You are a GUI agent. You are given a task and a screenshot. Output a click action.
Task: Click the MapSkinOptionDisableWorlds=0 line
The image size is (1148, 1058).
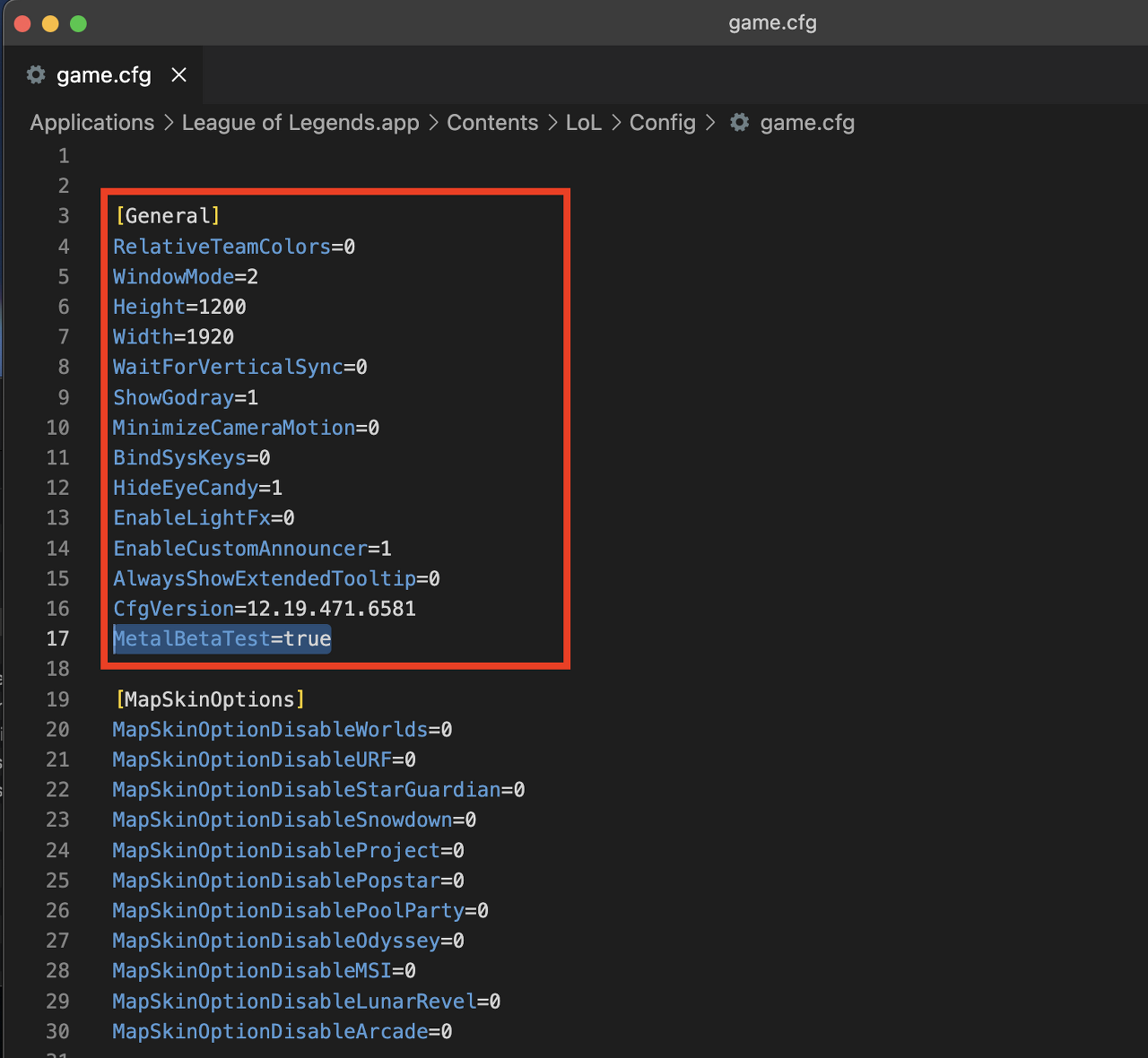coord(283,729)
